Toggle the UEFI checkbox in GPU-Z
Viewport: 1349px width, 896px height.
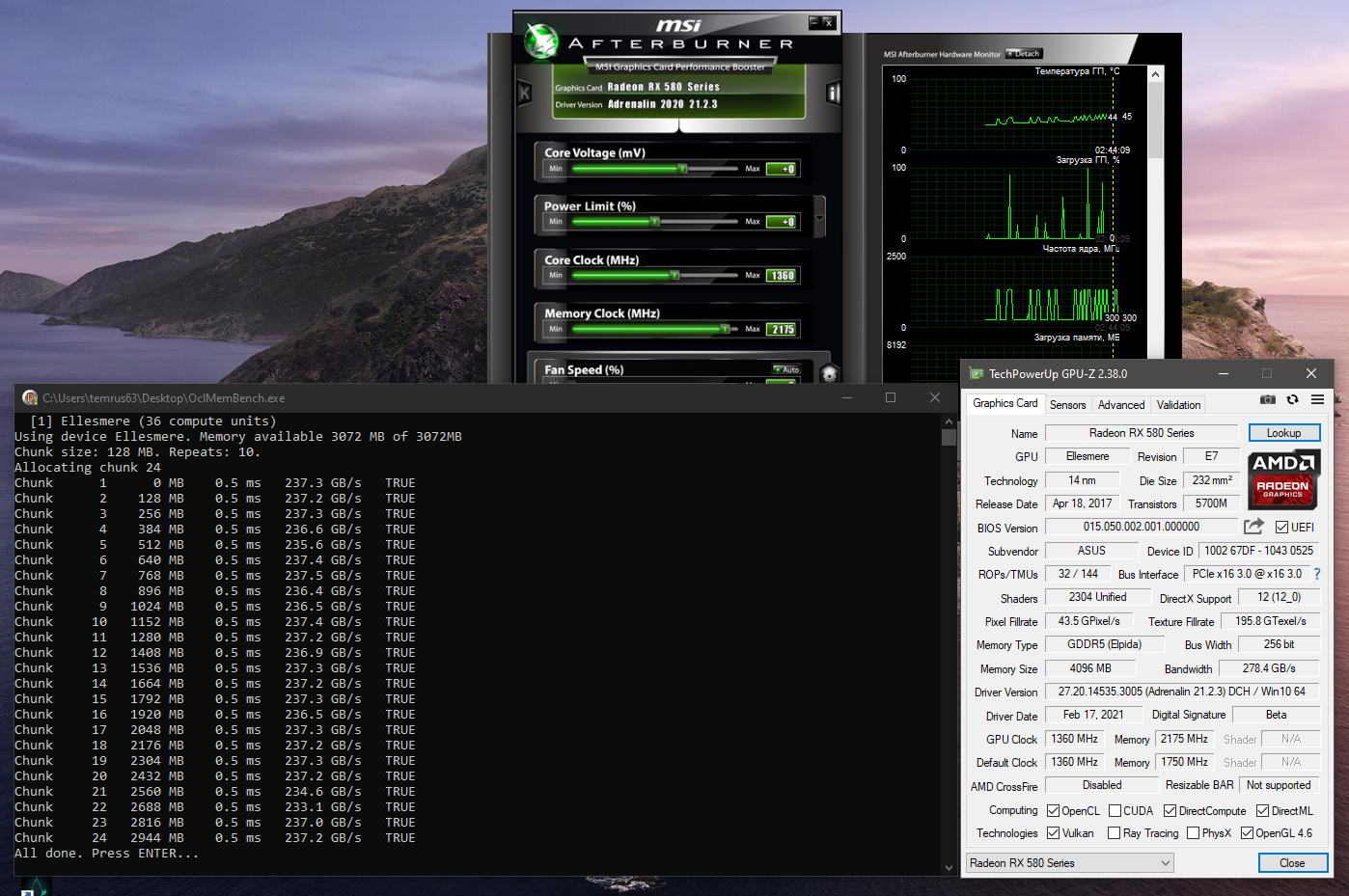click(1281, 528)
